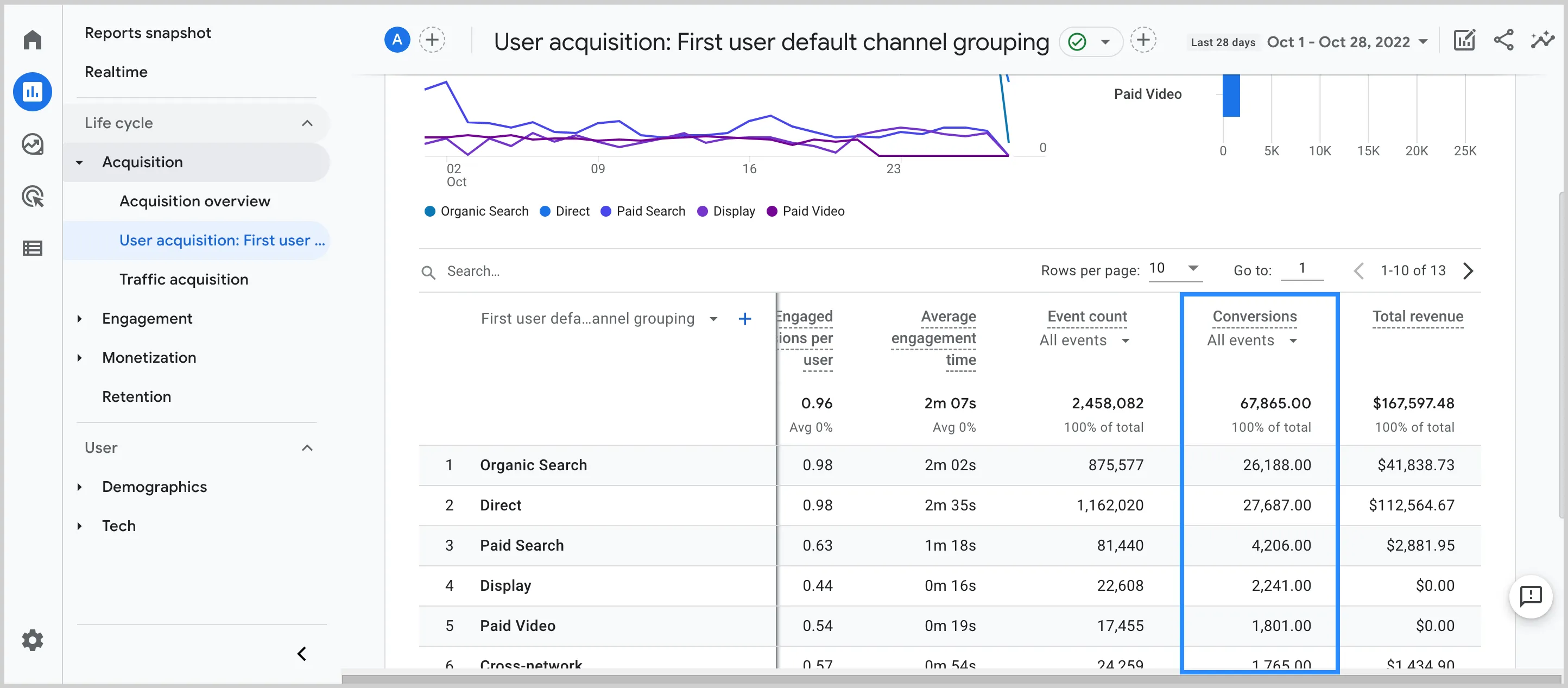The height and width of the screenshot is (688, 1568).
Task: Open the primary dimension grouping dropdown
Action: [713, 319]
